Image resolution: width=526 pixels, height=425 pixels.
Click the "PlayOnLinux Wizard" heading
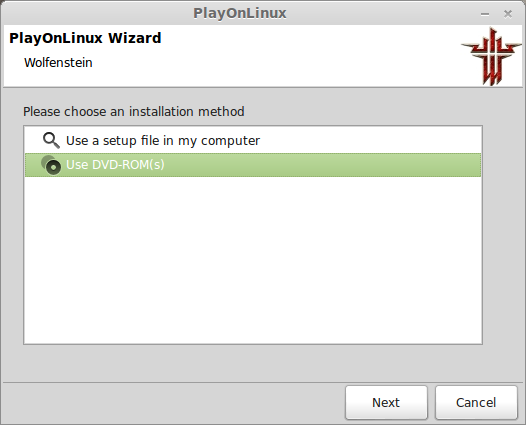coord(85,38)
